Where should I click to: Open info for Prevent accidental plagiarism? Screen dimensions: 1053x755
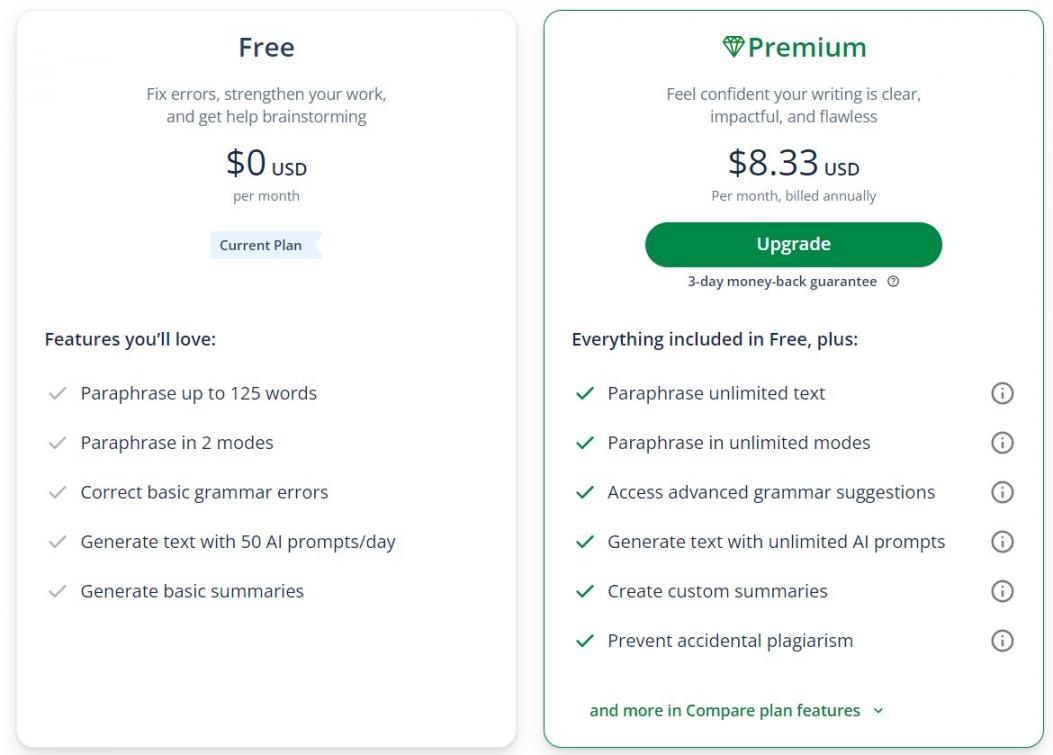(1001, 641)
